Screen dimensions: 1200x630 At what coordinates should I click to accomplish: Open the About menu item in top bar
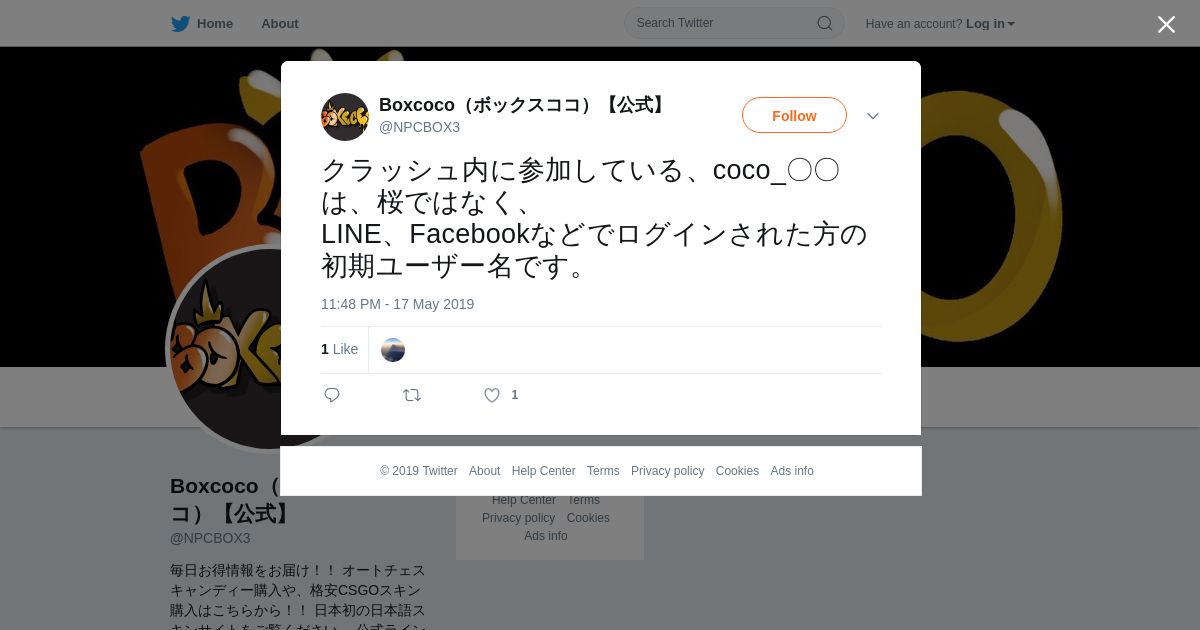(280, 24)
